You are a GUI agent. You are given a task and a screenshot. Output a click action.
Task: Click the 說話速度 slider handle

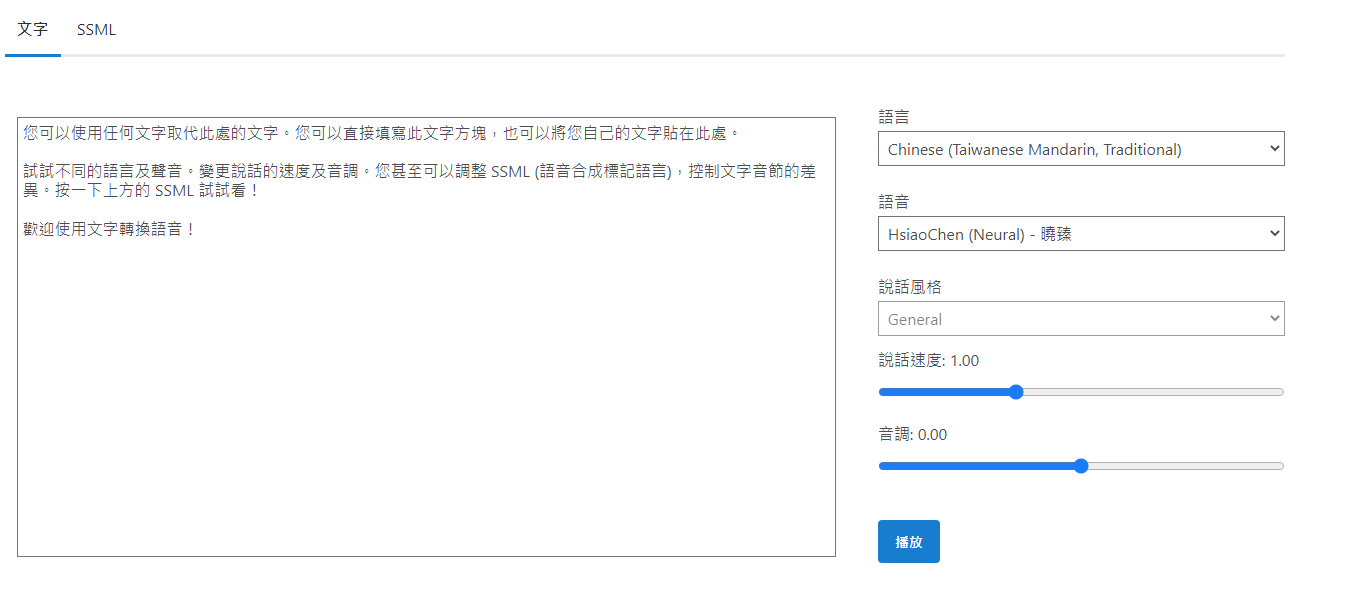pos(1016,392)
